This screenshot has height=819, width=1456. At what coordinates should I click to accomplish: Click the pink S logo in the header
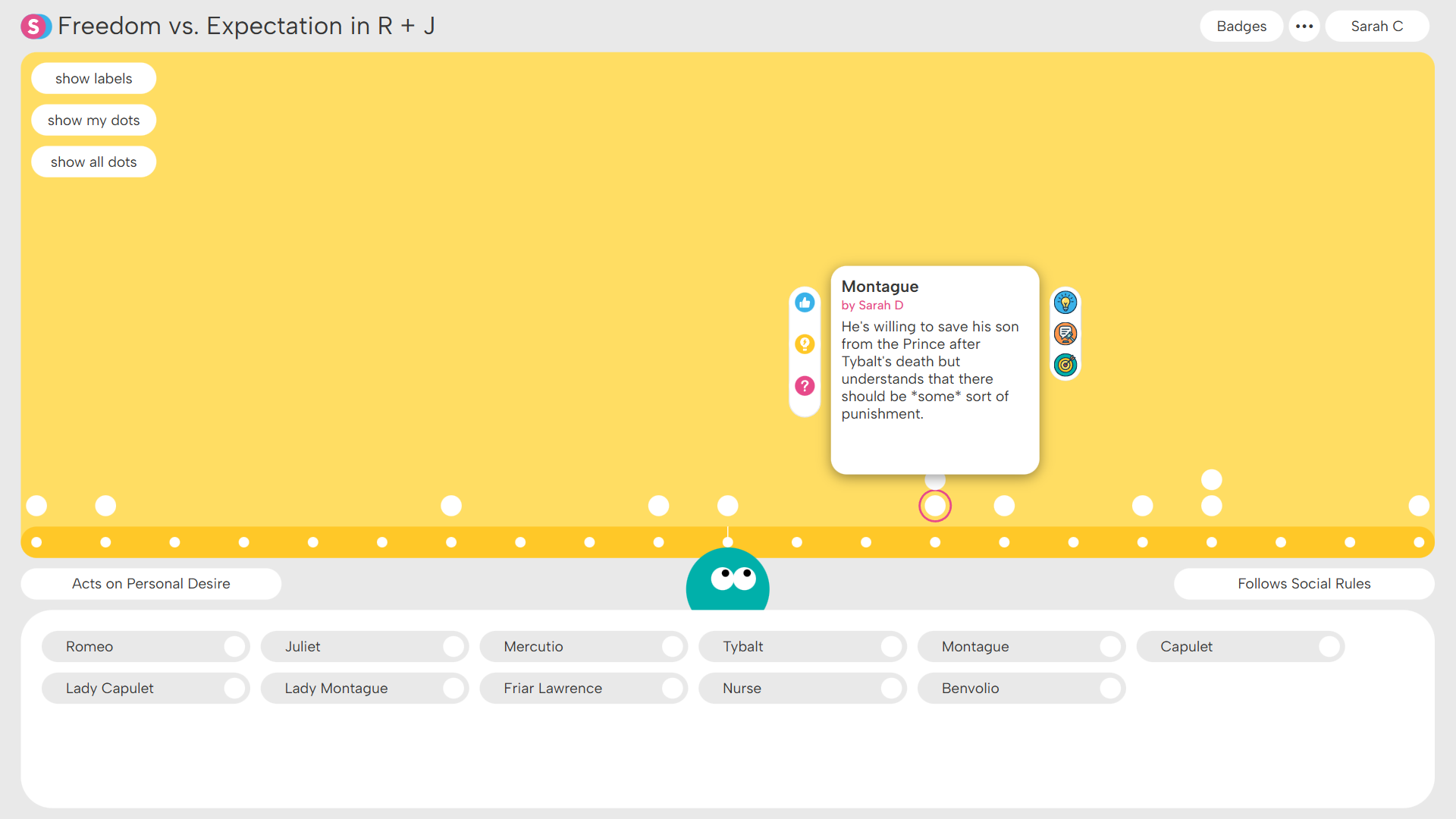(36, 26)
